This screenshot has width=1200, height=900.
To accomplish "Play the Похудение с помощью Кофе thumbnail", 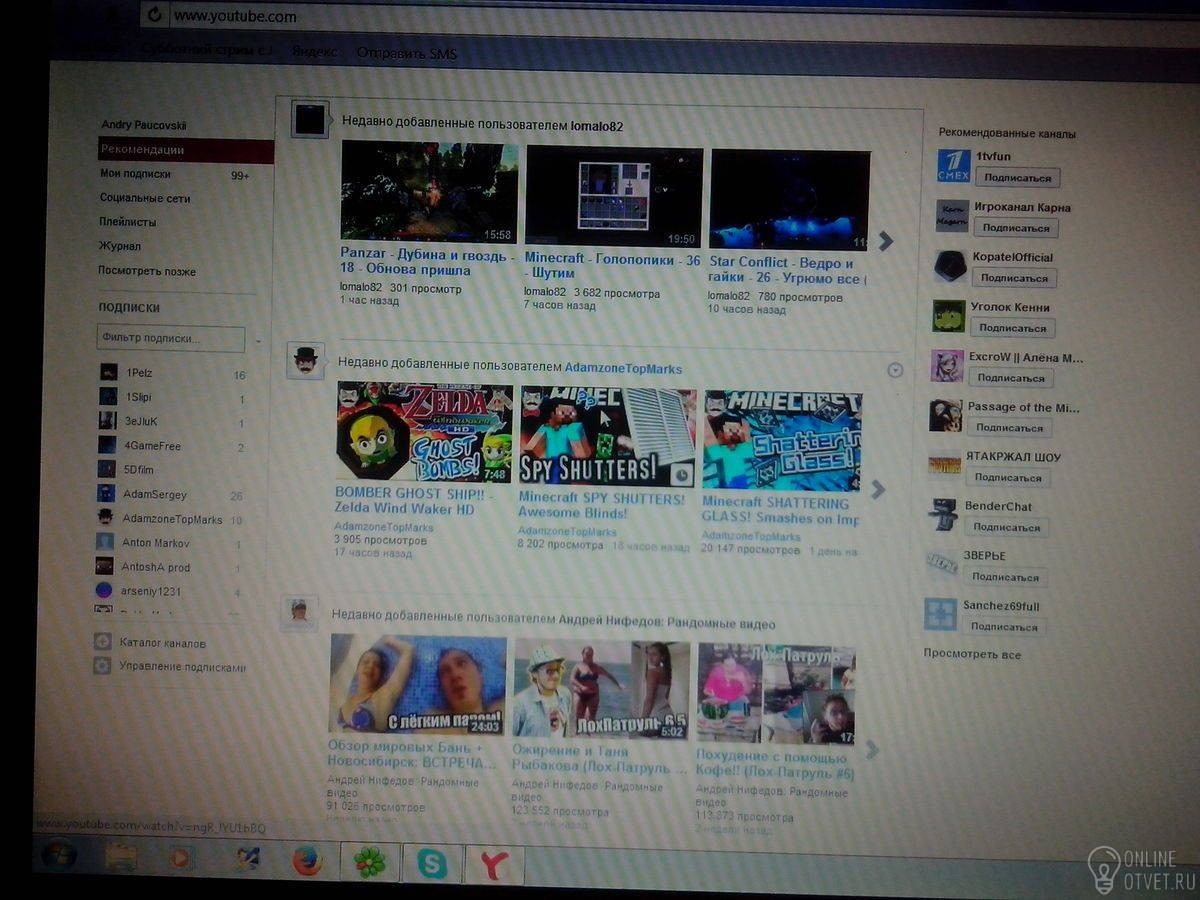I will tap(776, 693).
